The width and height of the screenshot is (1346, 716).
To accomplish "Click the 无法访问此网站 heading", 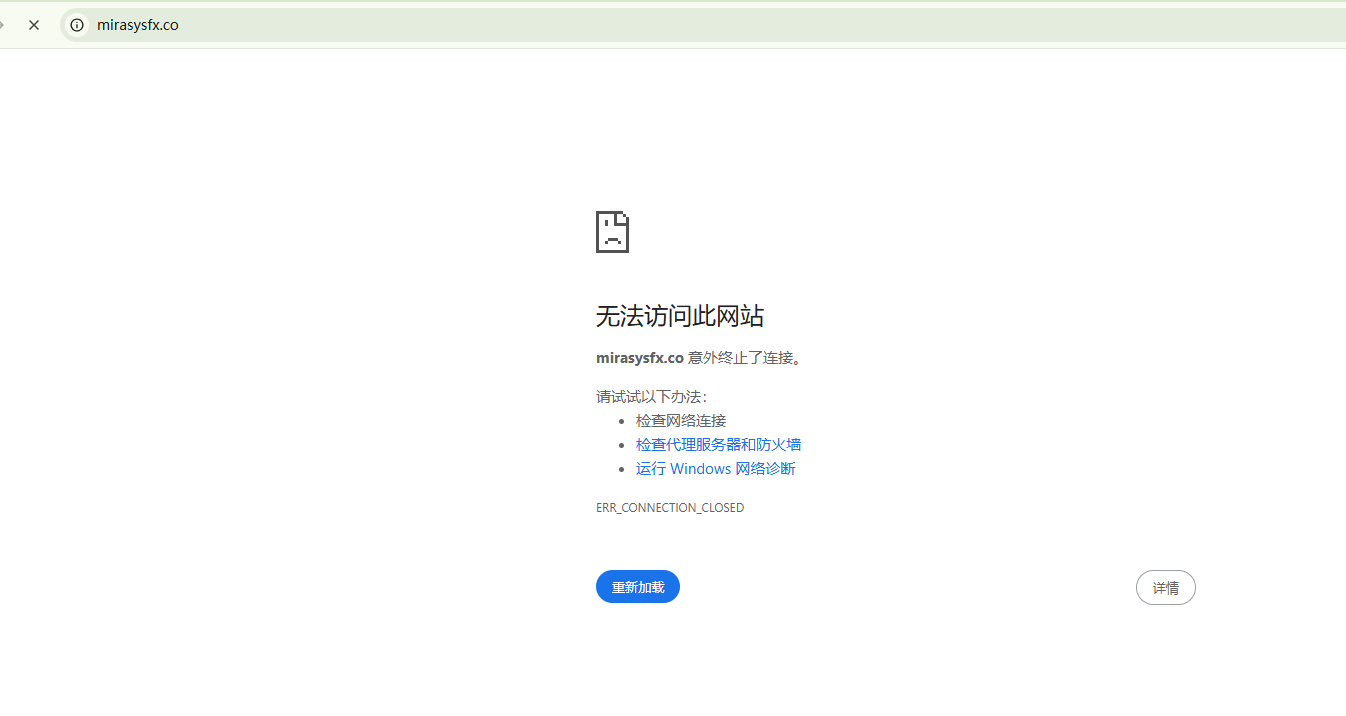I will click(x=680, y=316).
